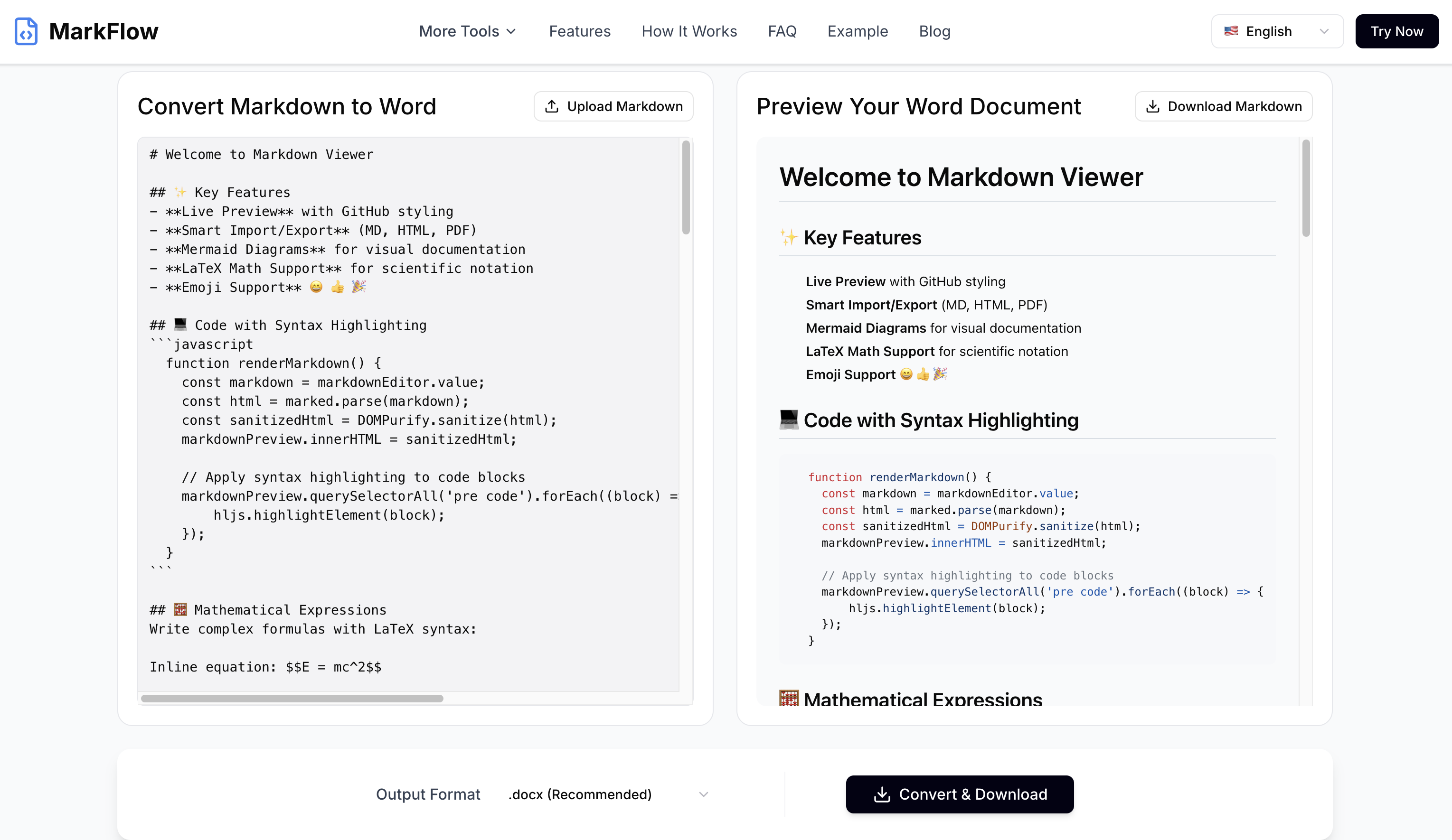
Task: Click the MarkFlow logo icon
Action: pyautogui.click(x=26, y=31)
